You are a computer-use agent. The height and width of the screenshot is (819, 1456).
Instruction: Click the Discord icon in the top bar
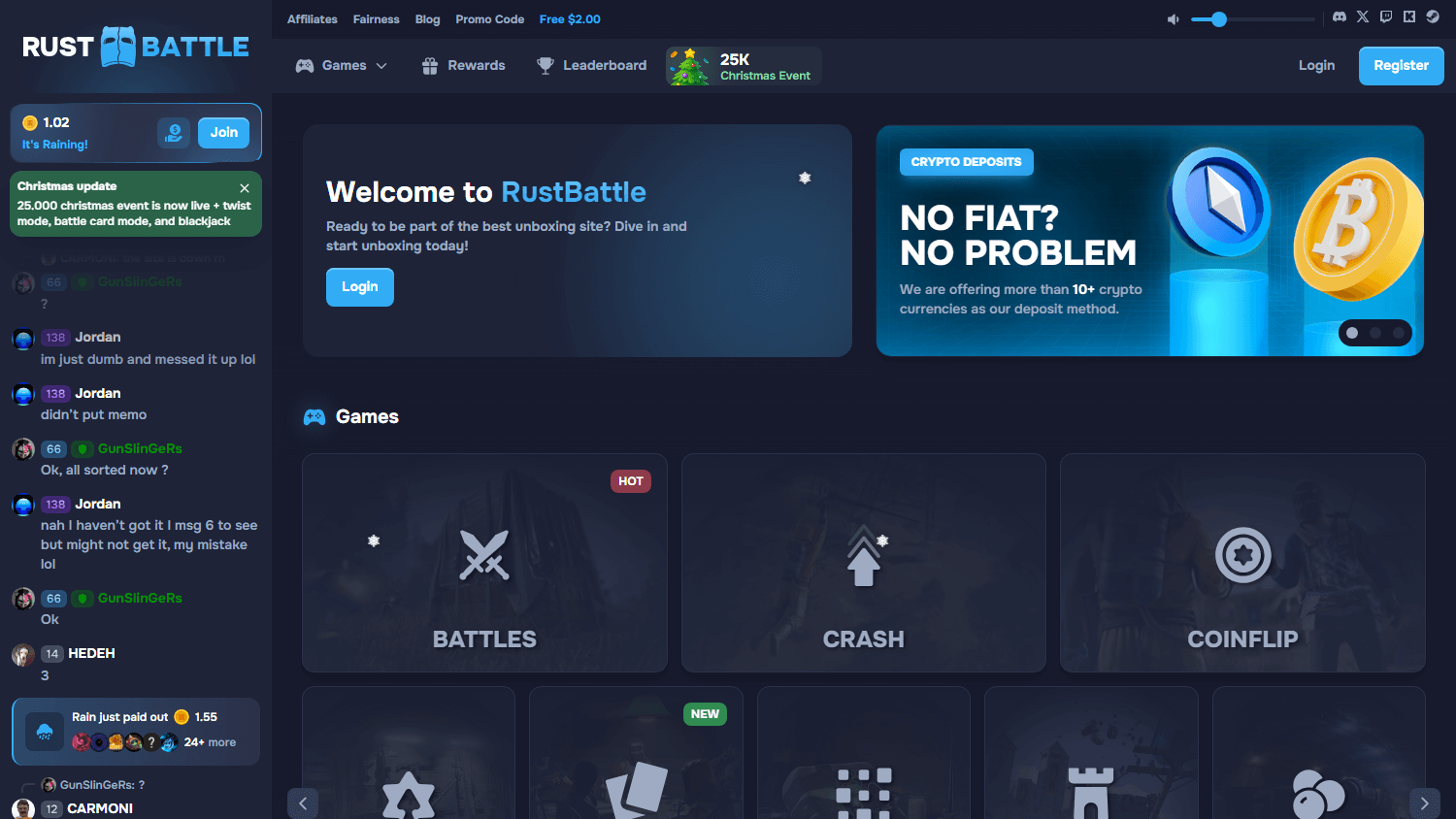click(1339, 16)
